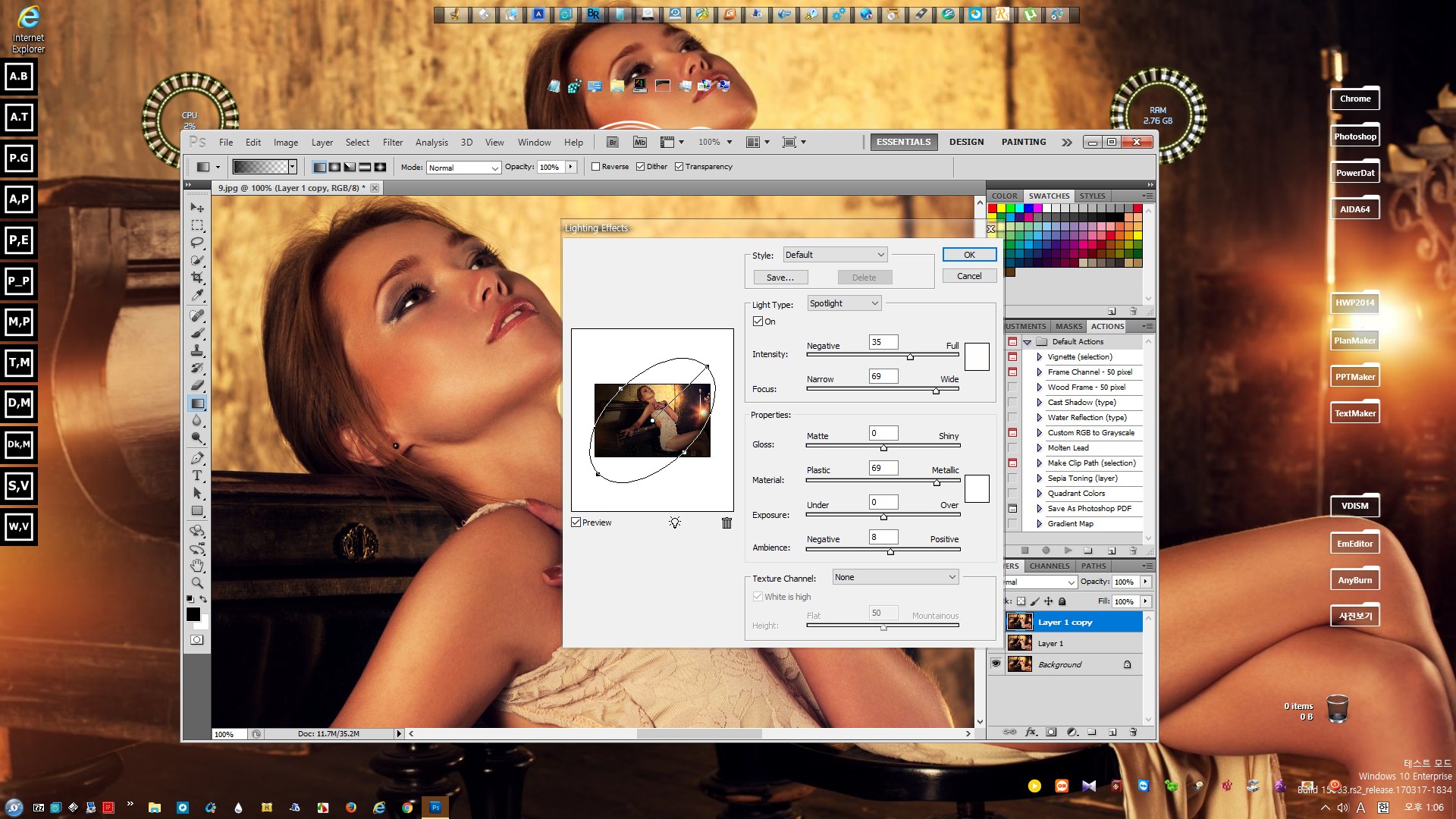Select the Eraser tool
The width and height of the screenshot is (1456, 819).
pos(197,385)
